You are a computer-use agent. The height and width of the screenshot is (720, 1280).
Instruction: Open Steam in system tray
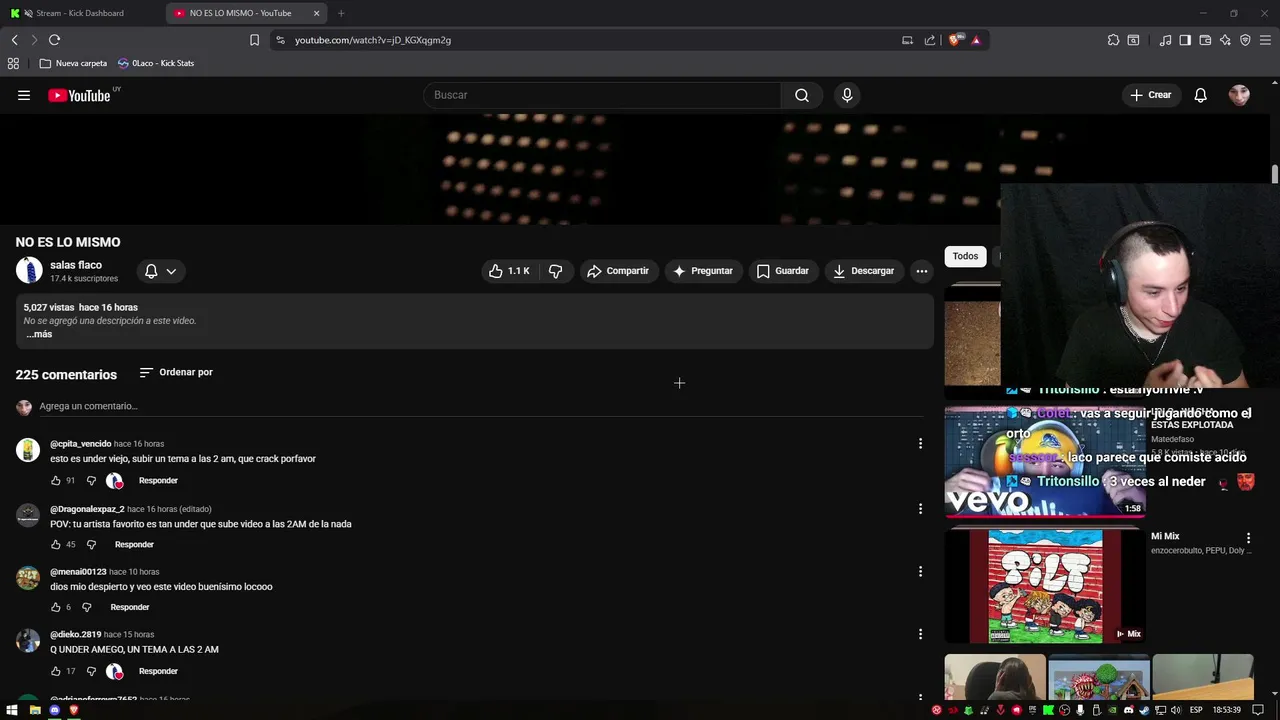click(1145, 710)
